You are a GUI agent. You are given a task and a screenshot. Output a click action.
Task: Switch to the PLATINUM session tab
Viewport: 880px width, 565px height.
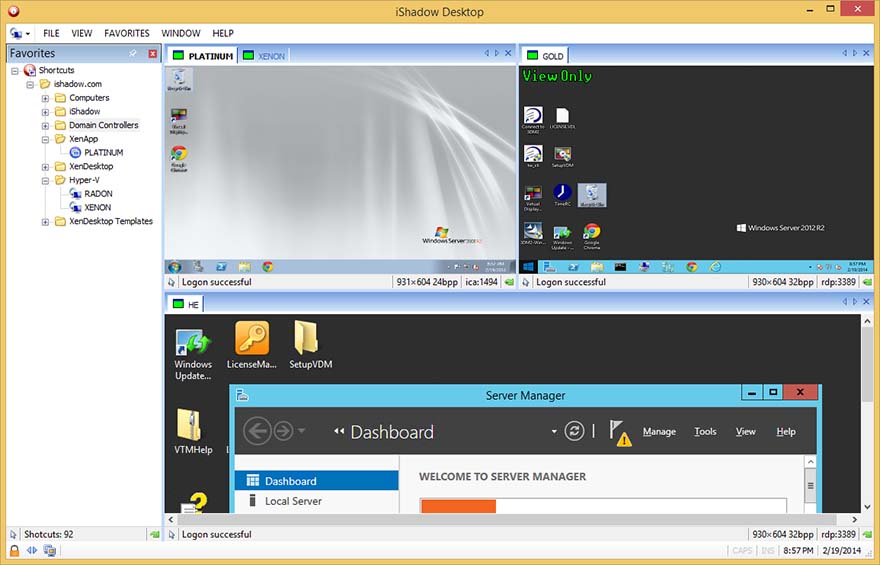tap(203, 56)
